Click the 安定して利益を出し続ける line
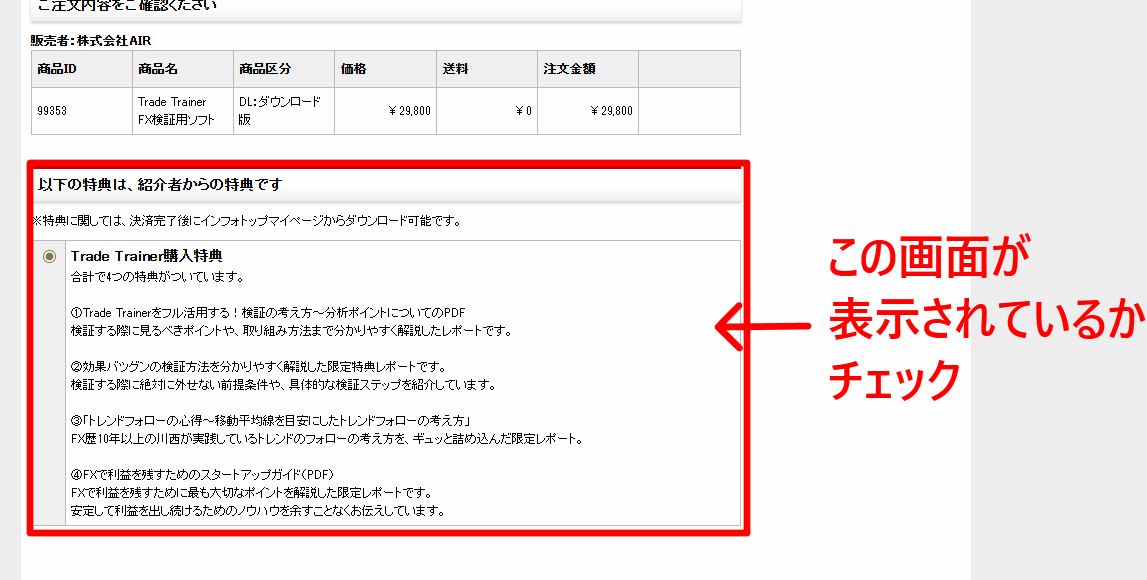 pos(258,511)
